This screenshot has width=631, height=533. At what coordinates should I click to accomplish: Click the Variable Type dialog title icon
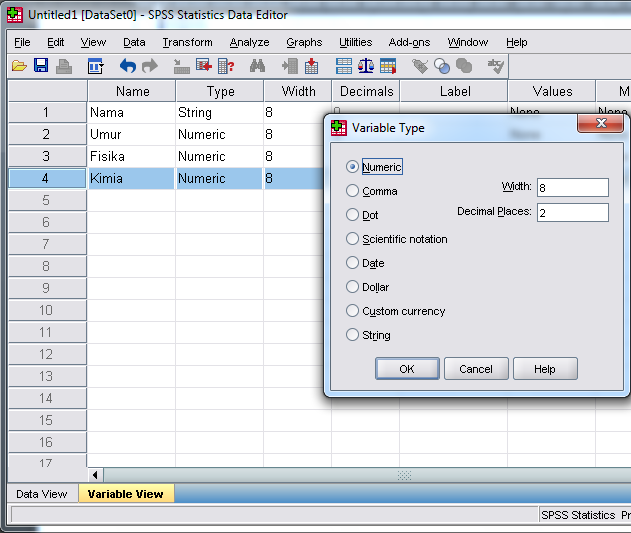click(x=339, y=128)
